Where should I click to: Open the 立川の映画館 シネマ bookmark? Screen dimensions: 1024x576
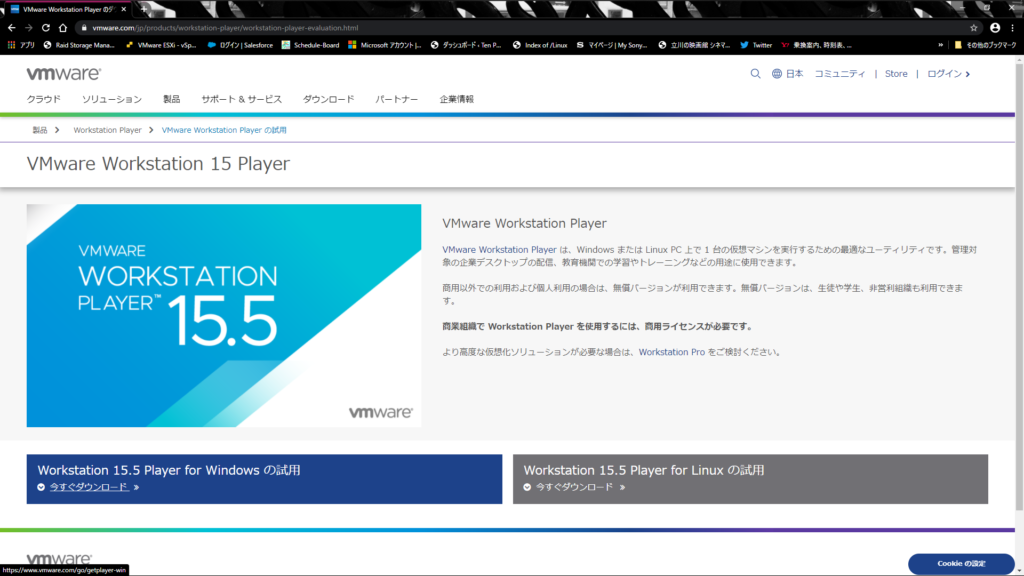[694, 45]
